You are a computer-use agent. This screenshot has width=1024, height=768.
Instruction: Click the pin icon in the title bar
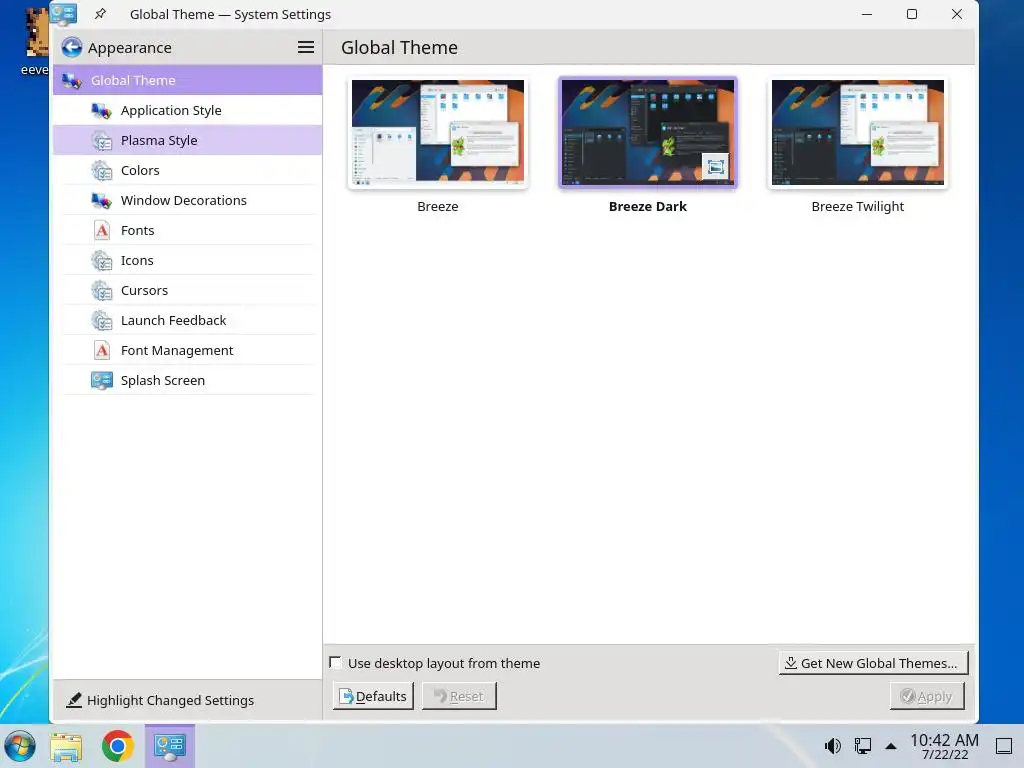tap(101, 14)
